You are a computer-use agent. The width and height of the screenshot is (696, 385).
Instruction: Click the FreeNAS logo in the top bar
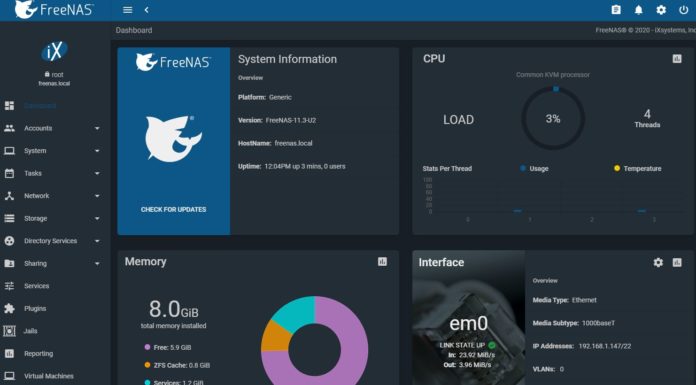[54, 9]
